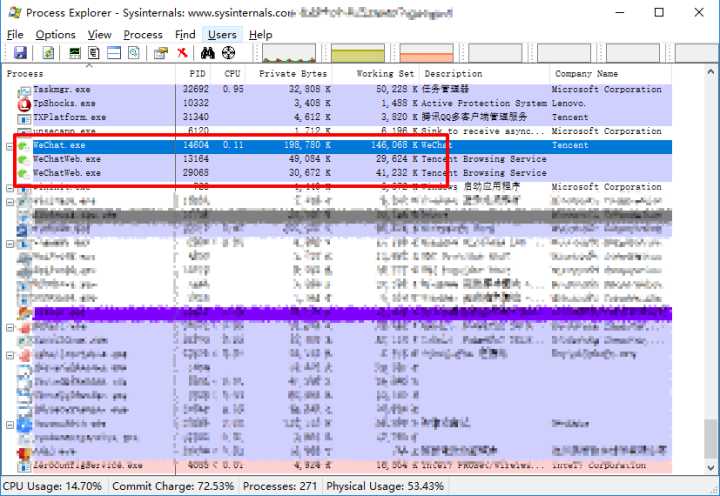Open the View menu
Image resolution: width=720 pixels, height=496 pixels.
click(x=100, y=35)
